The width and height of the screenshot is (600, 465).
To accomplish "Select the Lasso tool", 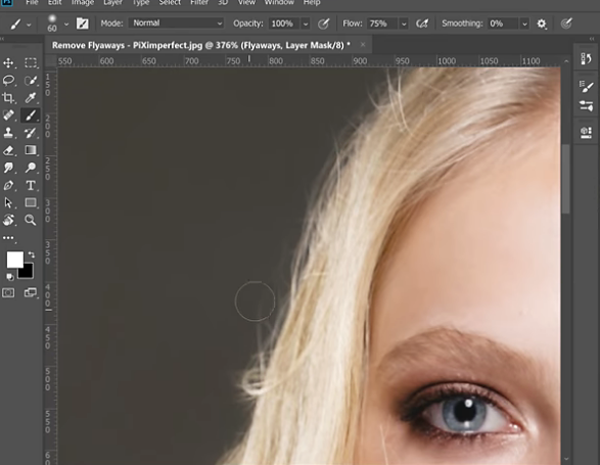I will pyautogui.click(x=8, y=80).
